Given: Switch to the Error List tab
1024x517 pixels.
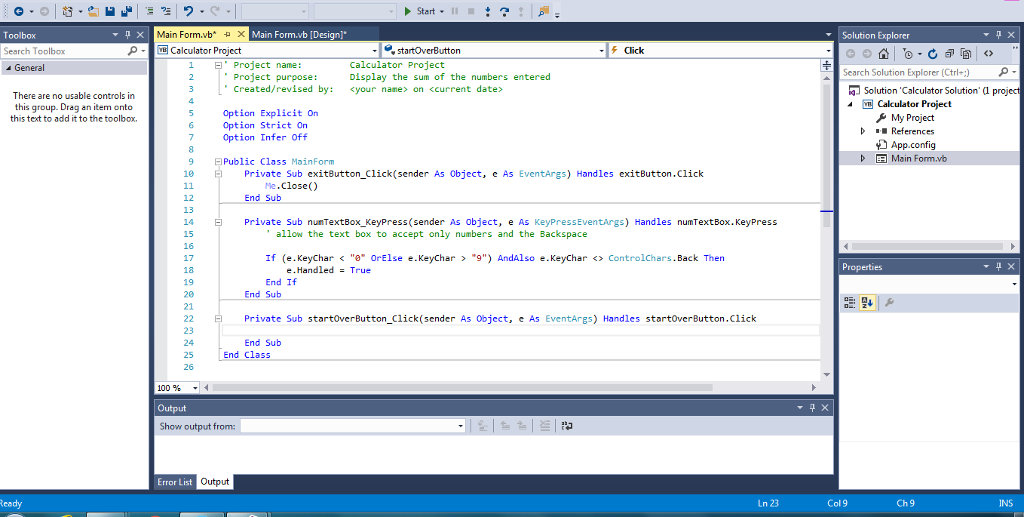Looking at the screenshot, I should pos(175,482).
